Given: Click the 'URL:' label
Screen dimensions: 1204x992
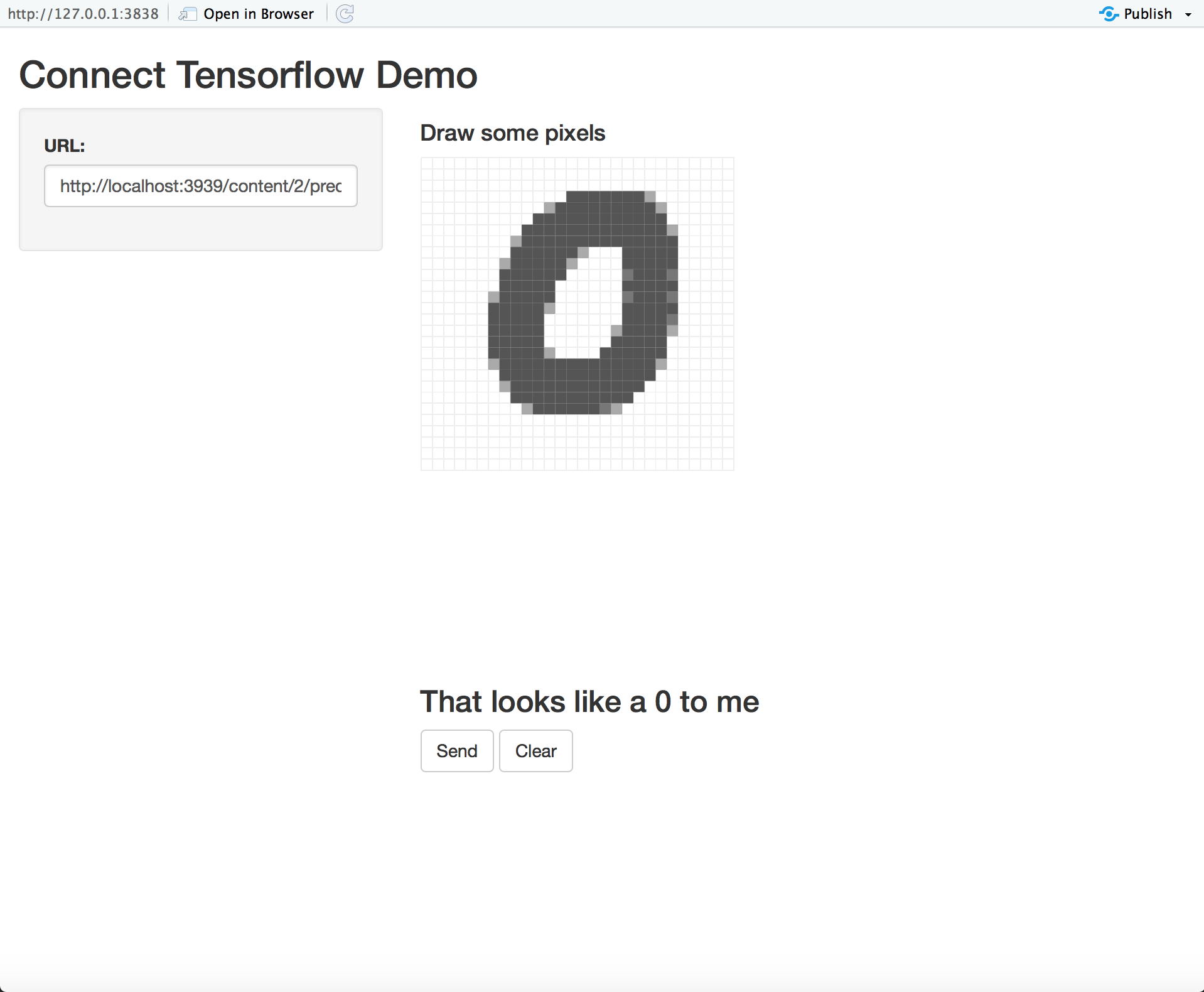Looking at the screenshot, I should pyautogui.click(x=65, y=146).
